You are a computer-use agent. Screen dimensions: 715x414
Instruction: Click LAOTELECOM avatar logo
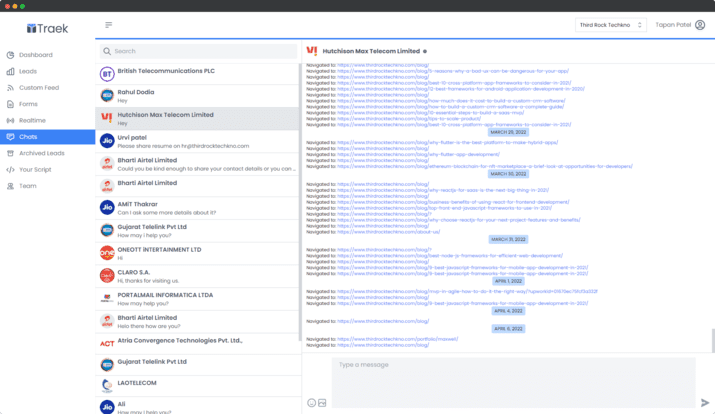pyautogui.click(x=107, y=386)
